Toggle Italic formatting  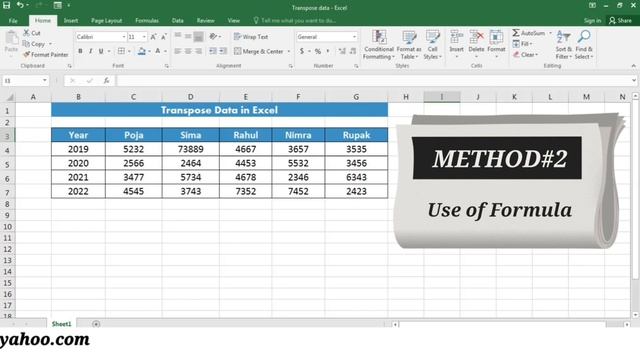pyautogui.click(x=90, y=51)
